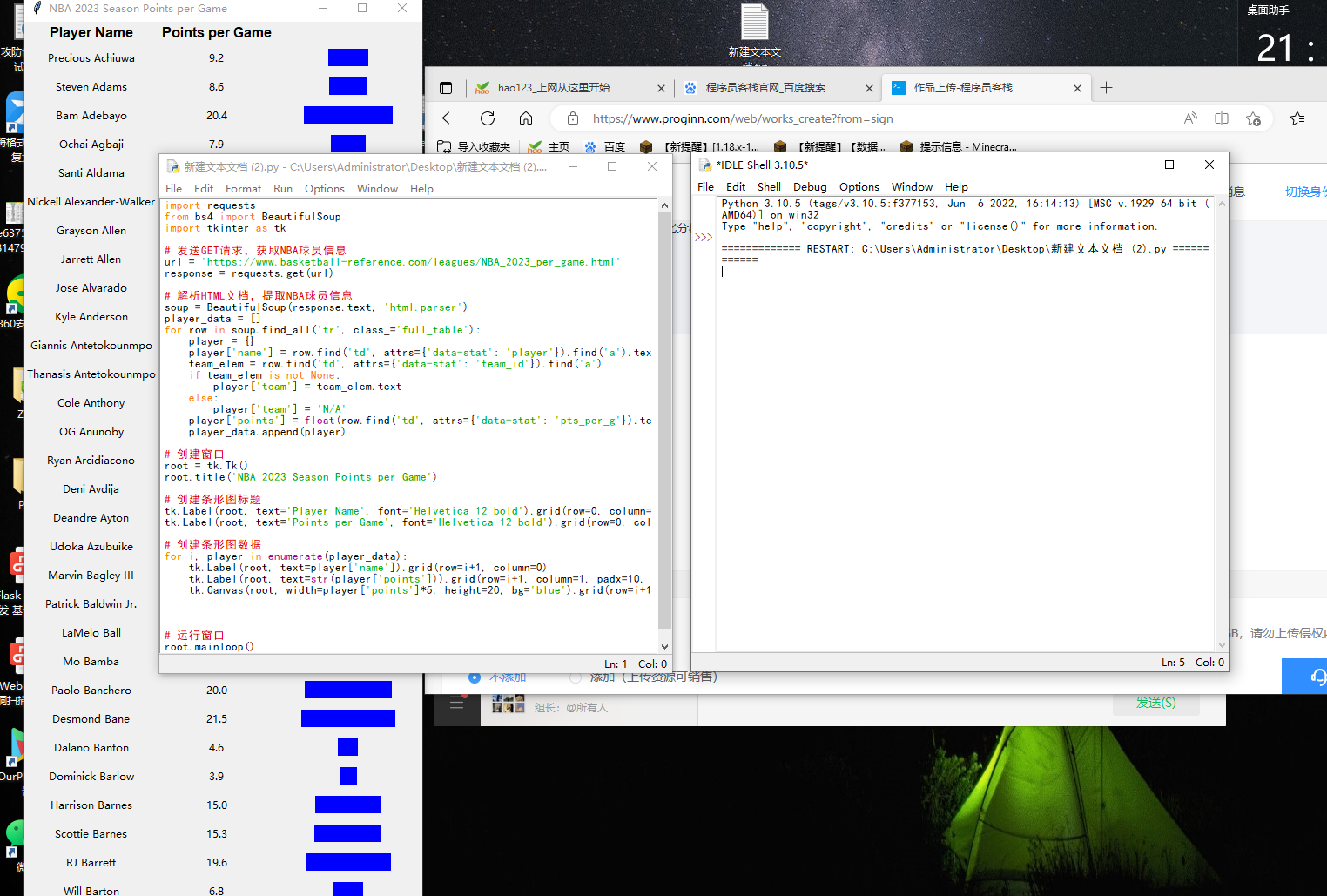Image resolution: width=1327 pixels, height=896 pixels.
Task: Start Read Aloud from address bar
Action: [1190, 118]
